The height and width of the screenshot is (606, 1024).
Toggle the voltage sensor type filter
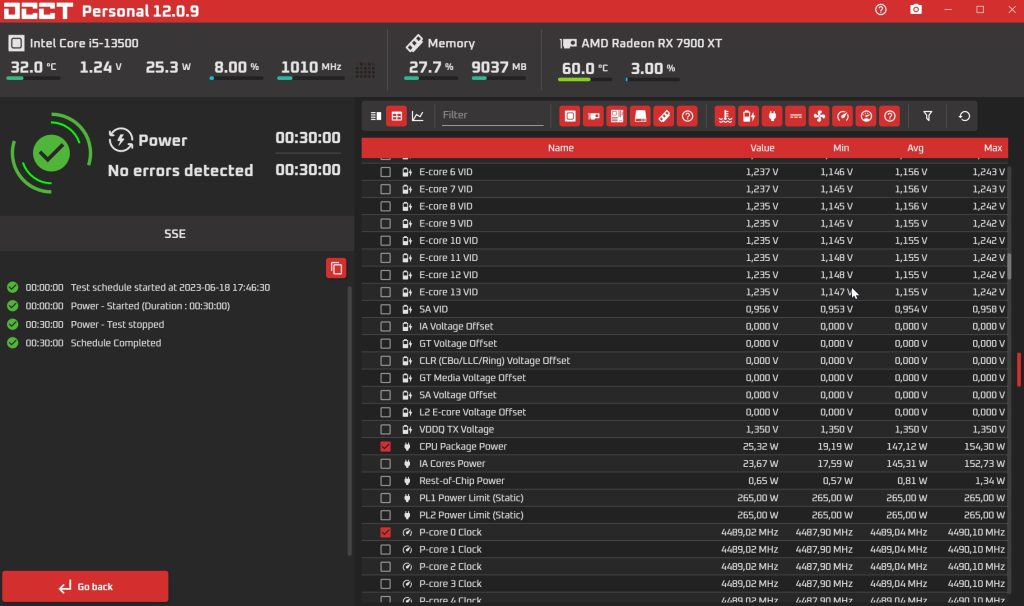pyautogui.click(x=748, y=116)
